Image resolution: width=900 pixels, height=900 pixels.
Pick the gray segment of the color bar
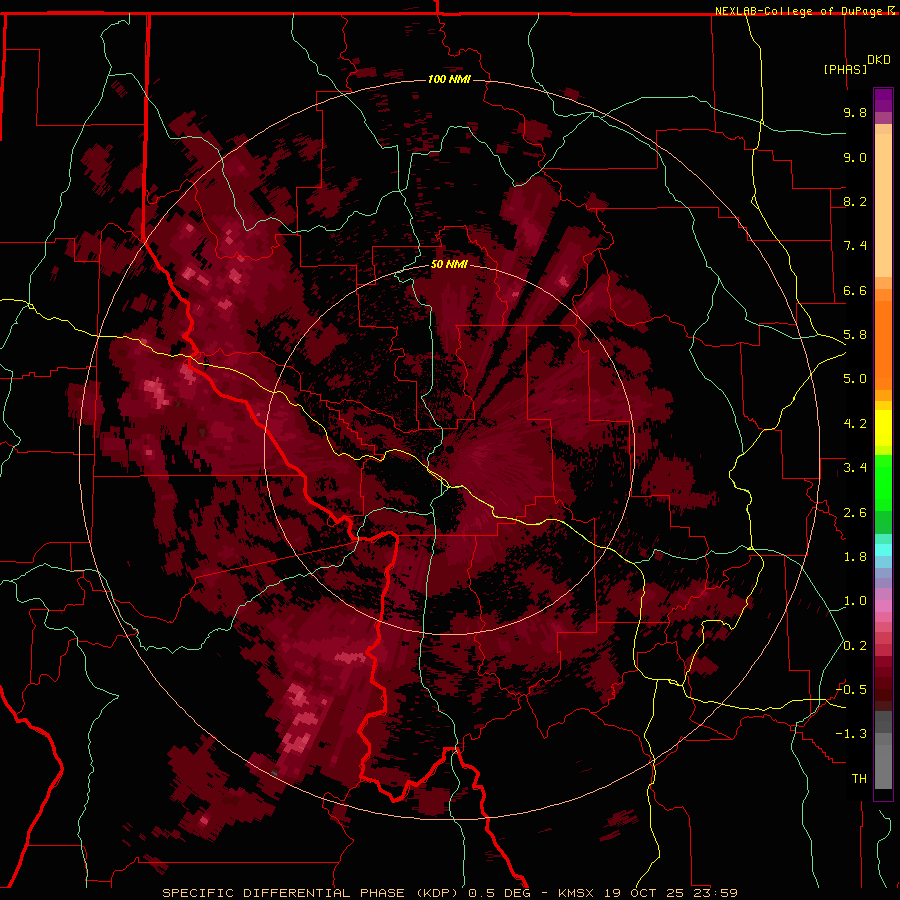[883, 750]
